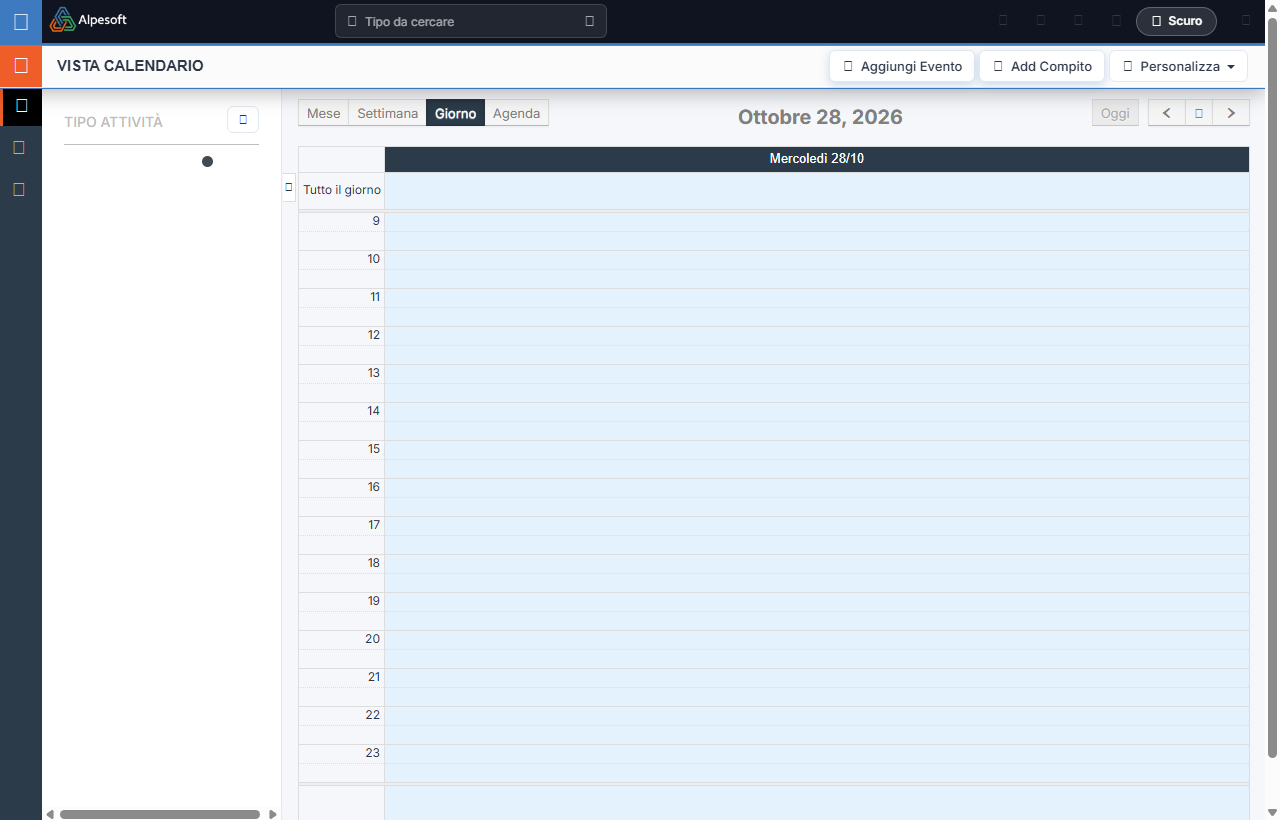The height and width of the screenshot is (820, 1280).
Task: Click the icon at the search field's right end
Action: point(589,21)
